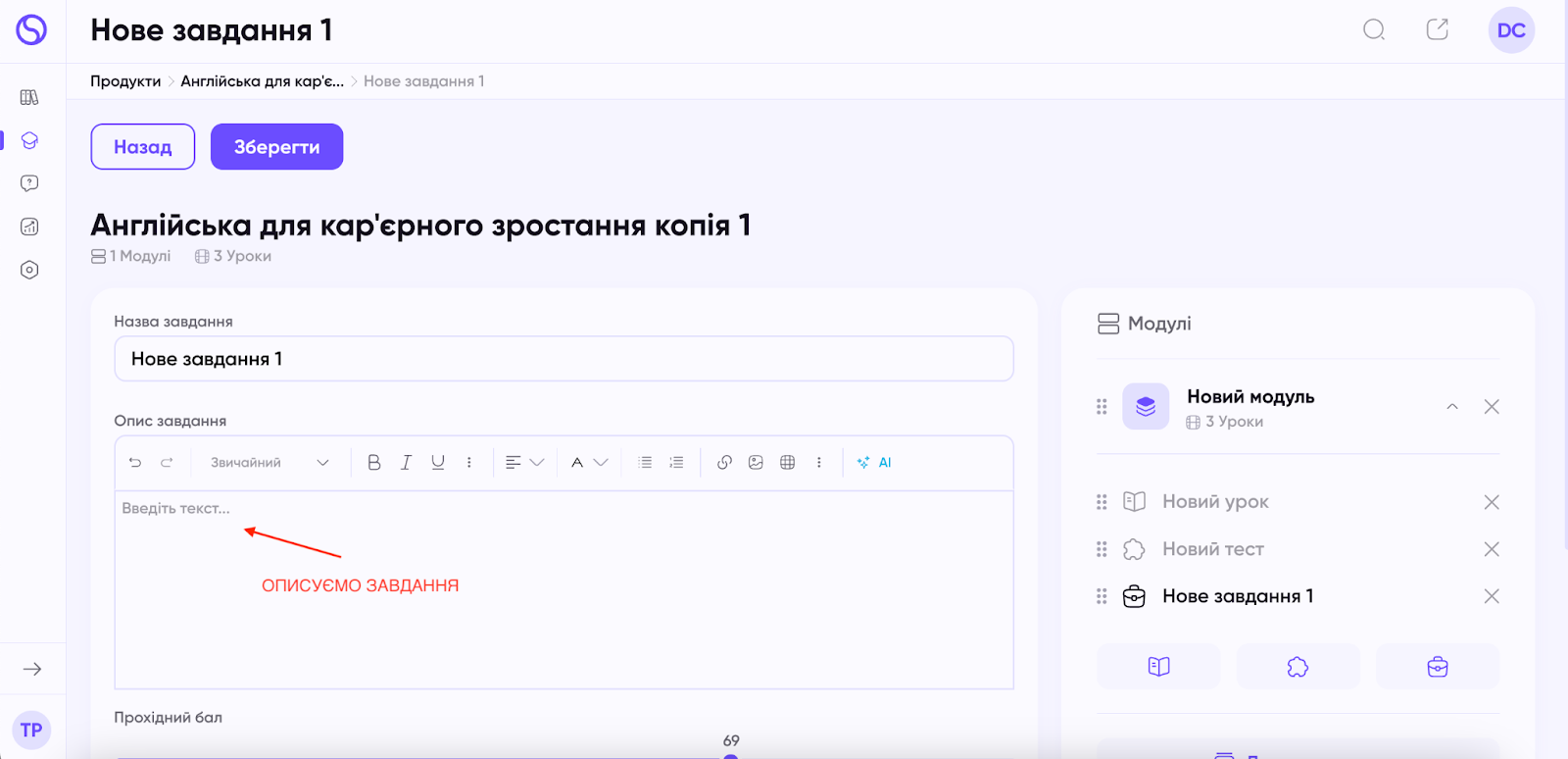Open the analytics chart sidebar icon

point(29,227)
